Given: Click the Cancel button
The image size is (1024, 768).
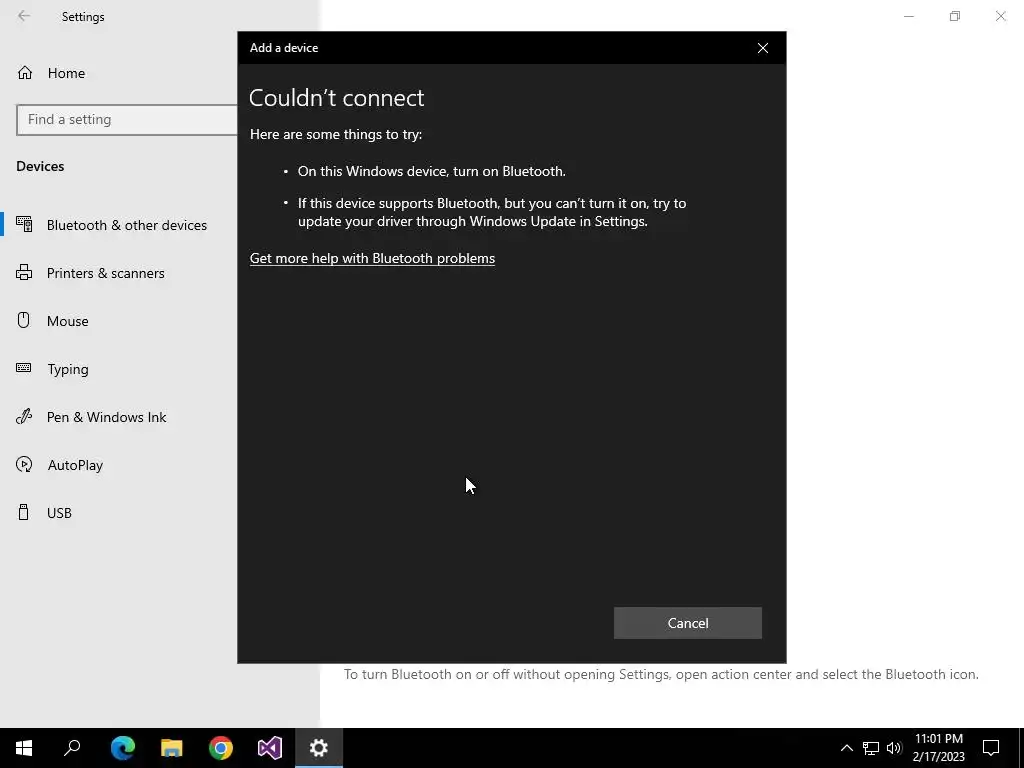Looking at the screenshot, I should (x=688, y=623).
